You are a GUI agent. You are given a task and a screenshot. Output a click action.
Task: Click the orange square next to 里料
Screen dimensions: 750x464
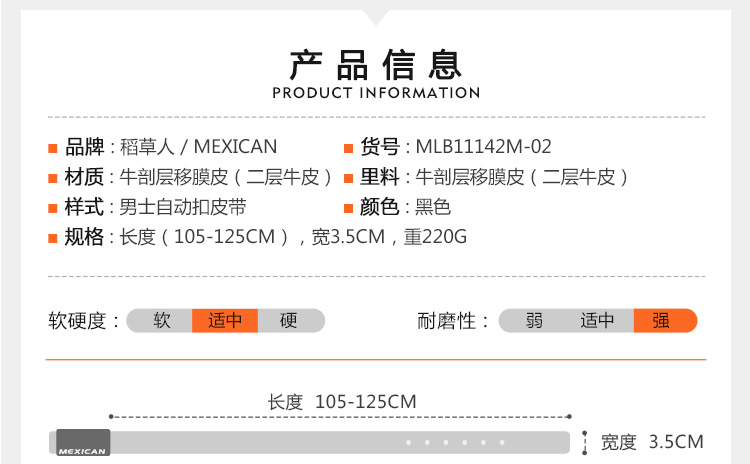point(348,179)
